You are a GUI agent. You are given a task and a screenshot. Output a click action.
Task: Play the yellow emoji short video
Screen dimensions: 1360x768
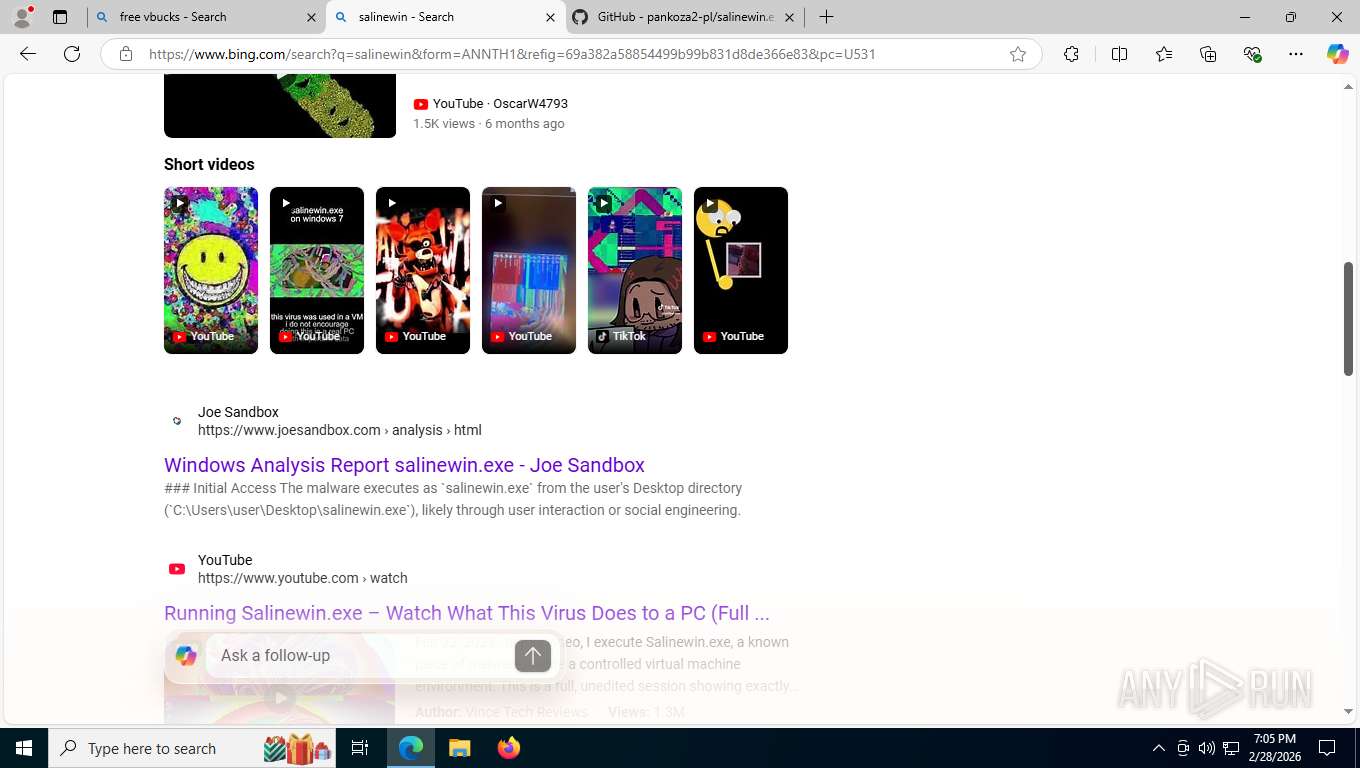point(741,270)
